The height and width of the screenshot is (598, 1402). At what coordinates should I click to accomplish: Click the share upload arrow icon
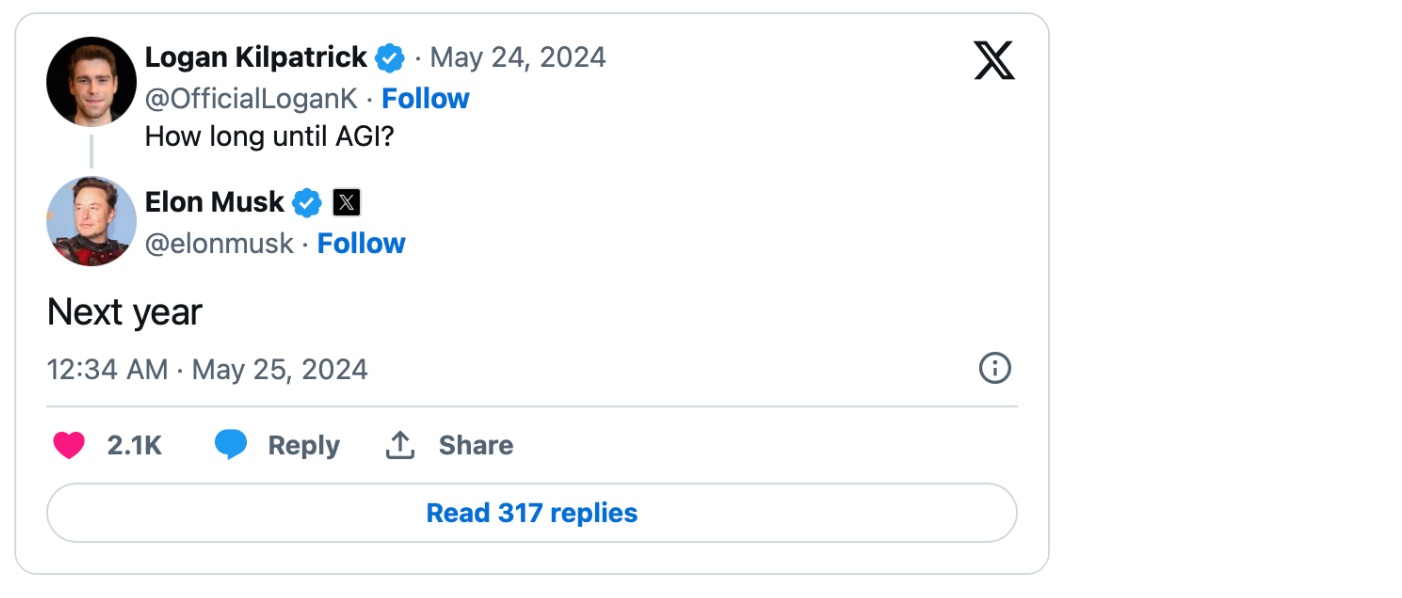400,445
